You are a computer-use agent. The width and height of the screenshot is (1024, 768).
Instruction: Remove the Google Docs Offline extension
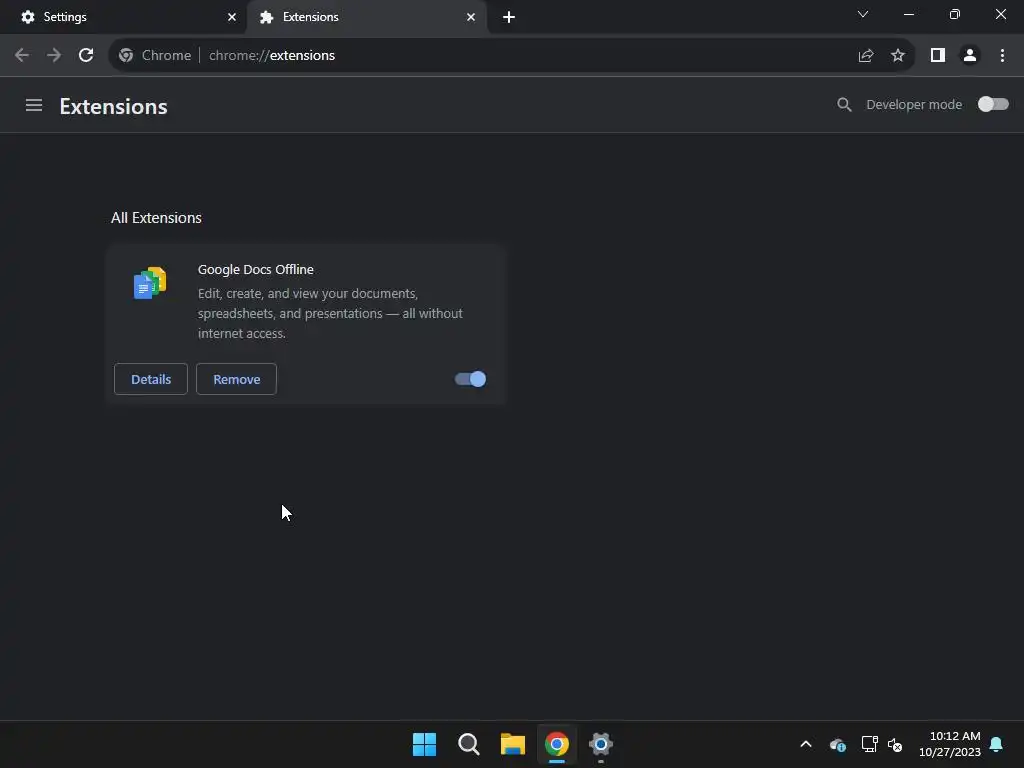[236, 379]
